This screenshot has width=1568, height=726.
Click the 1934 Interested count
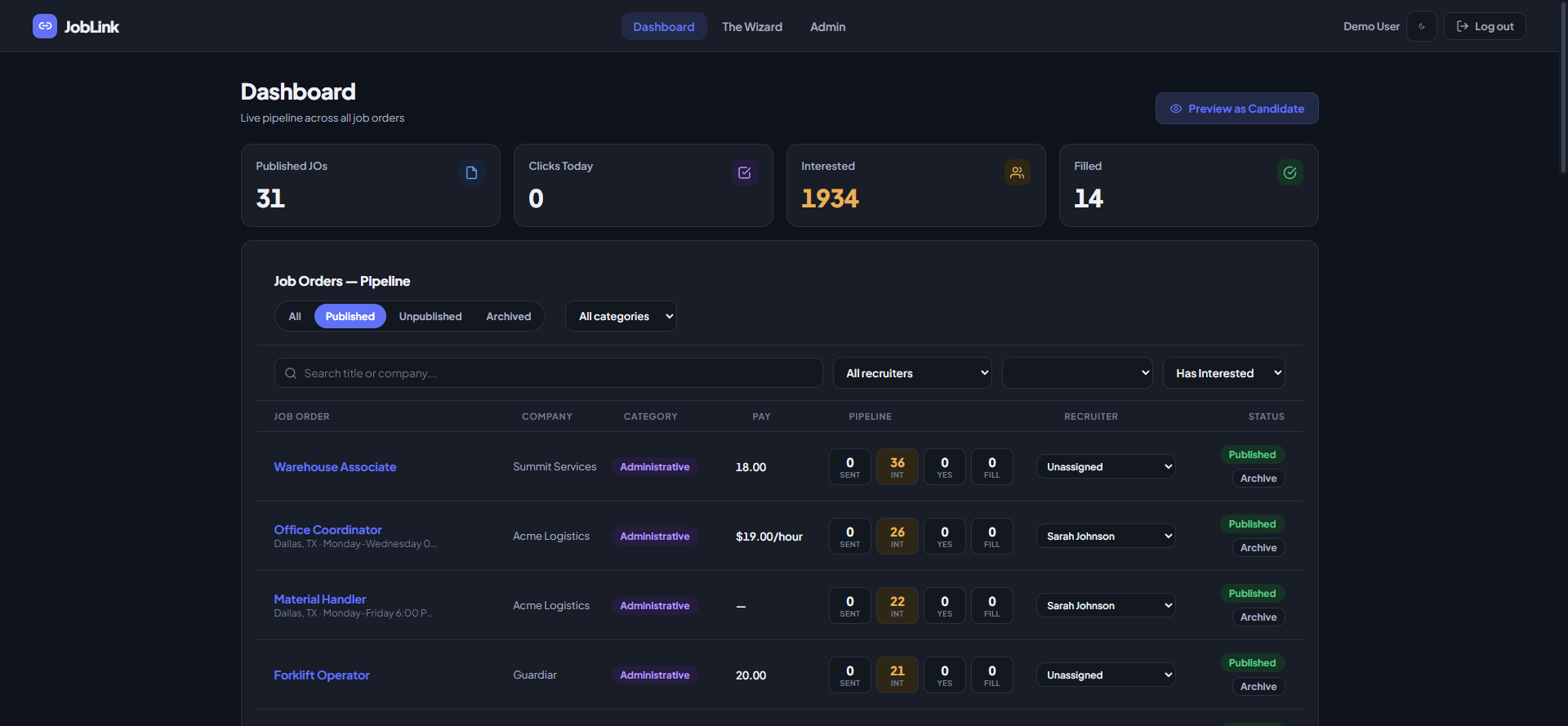(x=830, y=198)
